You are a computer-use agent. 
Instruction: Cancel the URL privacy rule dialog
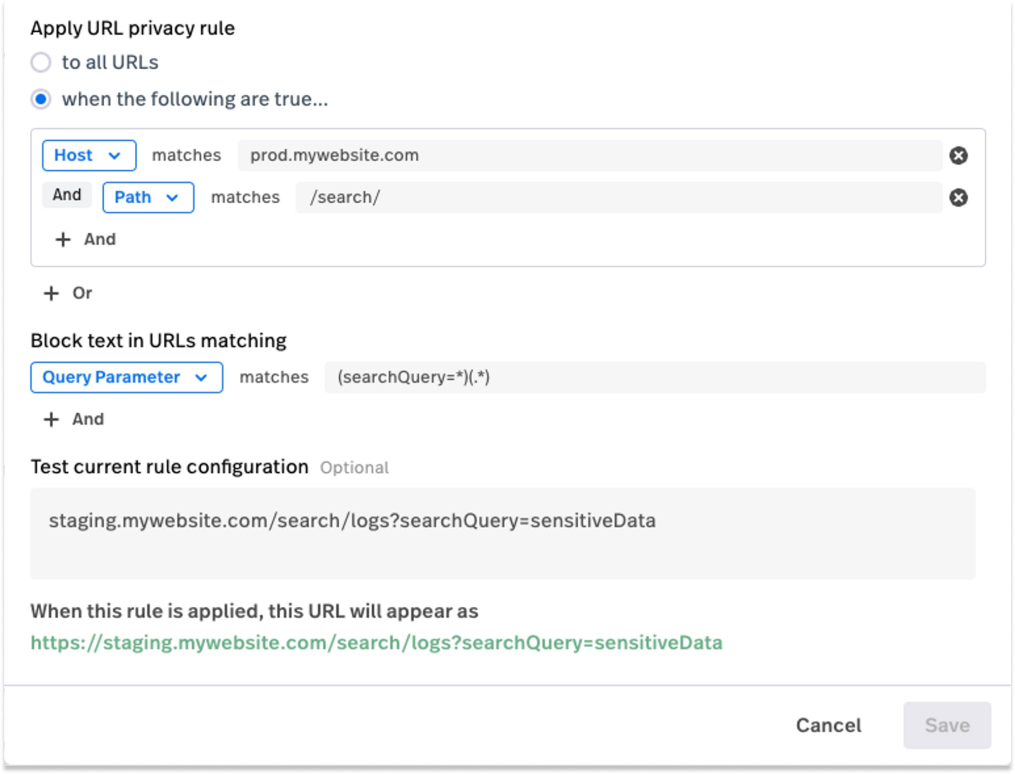(829, 725)
